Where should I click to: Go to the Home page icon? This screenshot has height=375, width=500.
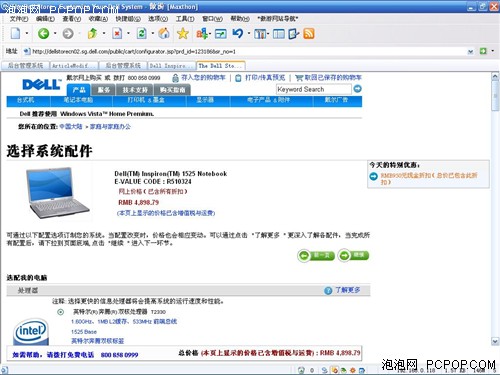click(164, 33)
